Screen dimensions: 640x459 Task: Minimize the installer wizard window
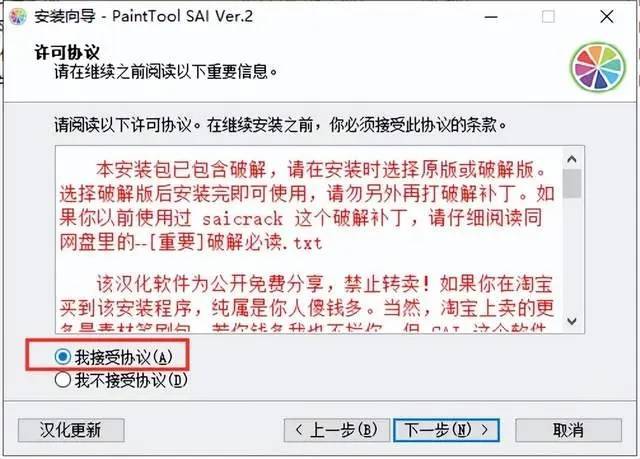[491, 17]
